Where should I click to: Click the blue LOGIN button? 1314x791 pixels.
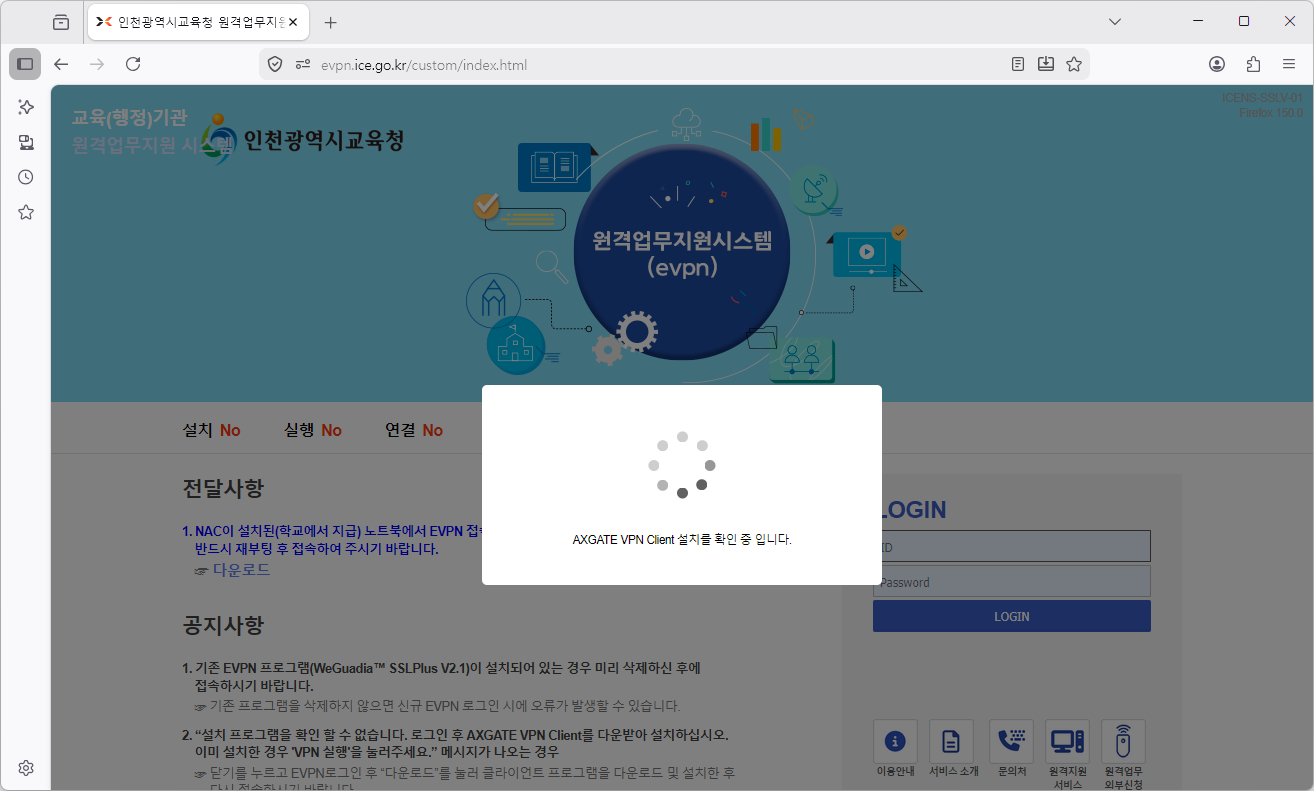tap(1012, 616)
